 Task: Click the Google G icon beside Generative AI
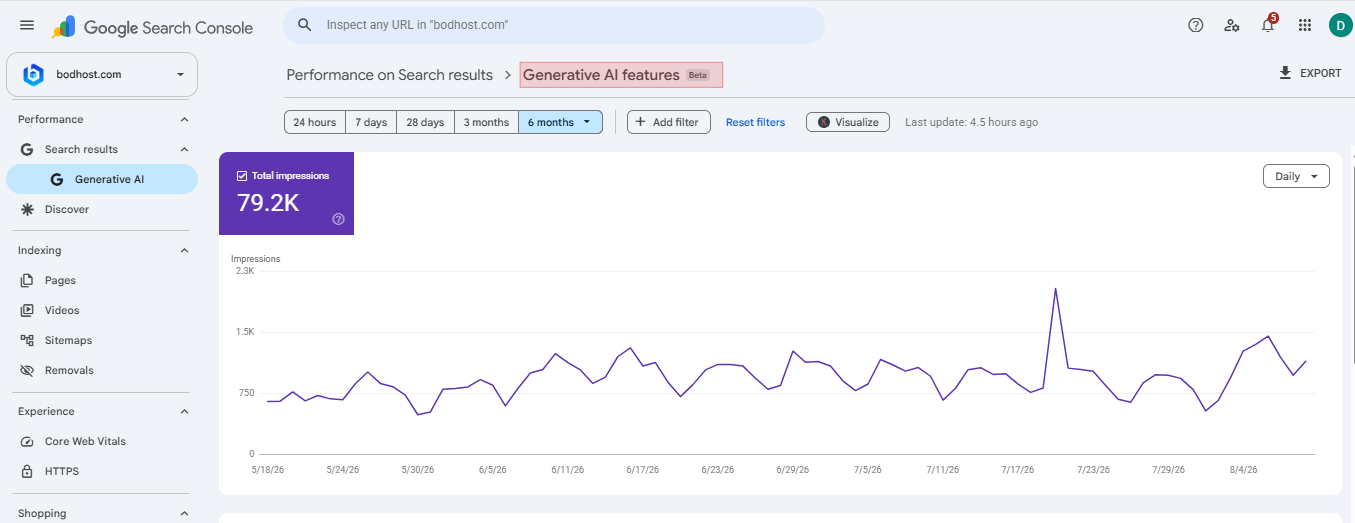pyautogui.click(x=57, y=179)
